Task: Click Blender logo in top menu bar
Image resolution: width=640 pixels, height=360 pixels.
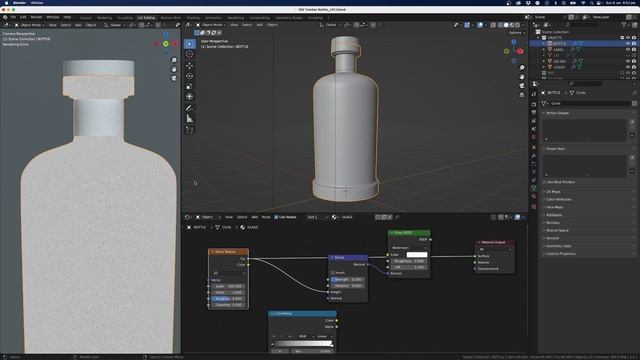Action: tap(5, 18)
